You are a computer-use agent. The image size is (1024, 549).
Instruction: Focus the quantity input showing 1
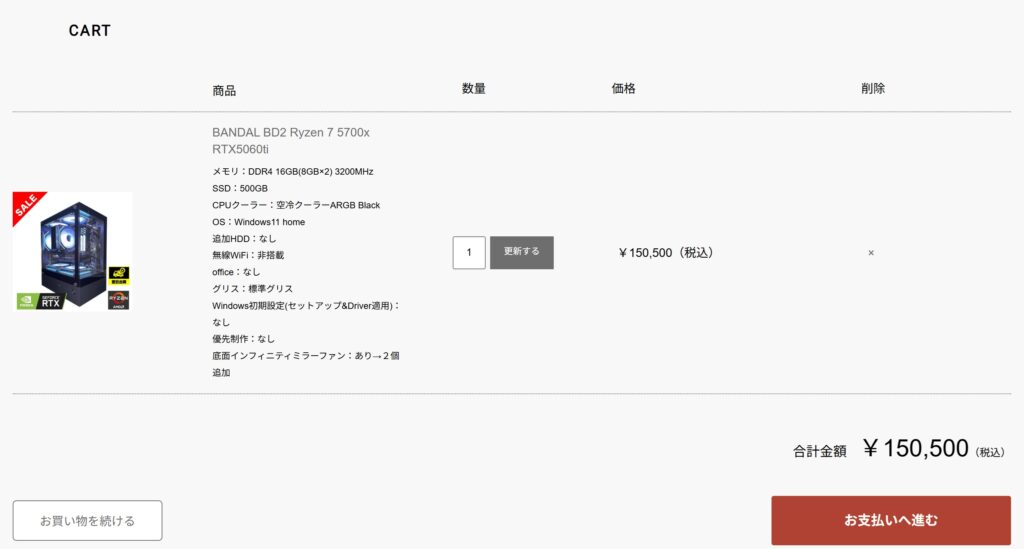469,253
